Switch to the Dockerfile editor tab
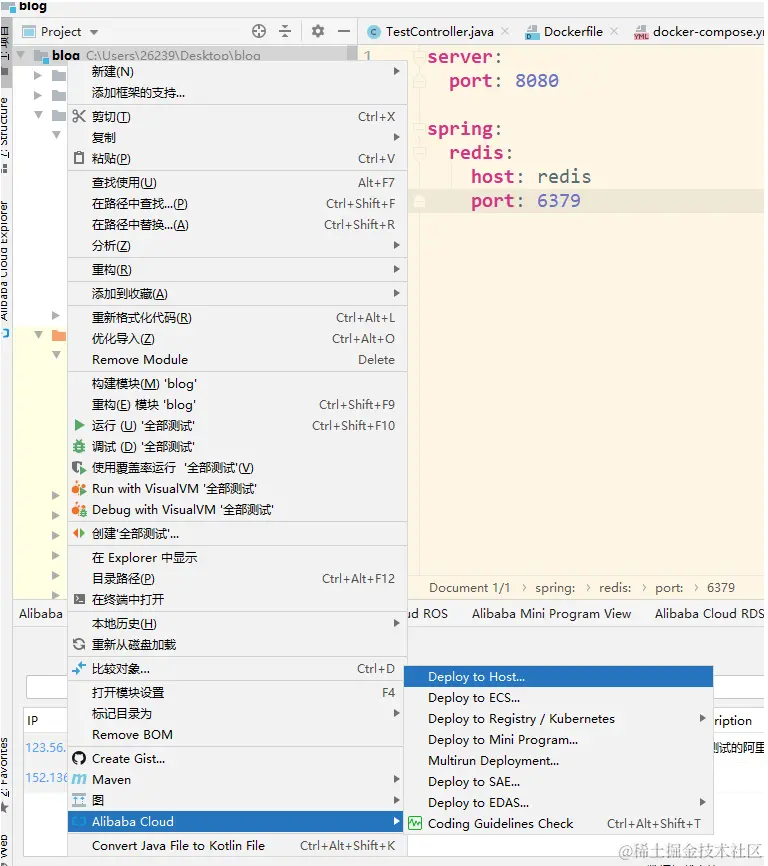This screenshot has height=866, width=768. (573, 31)
